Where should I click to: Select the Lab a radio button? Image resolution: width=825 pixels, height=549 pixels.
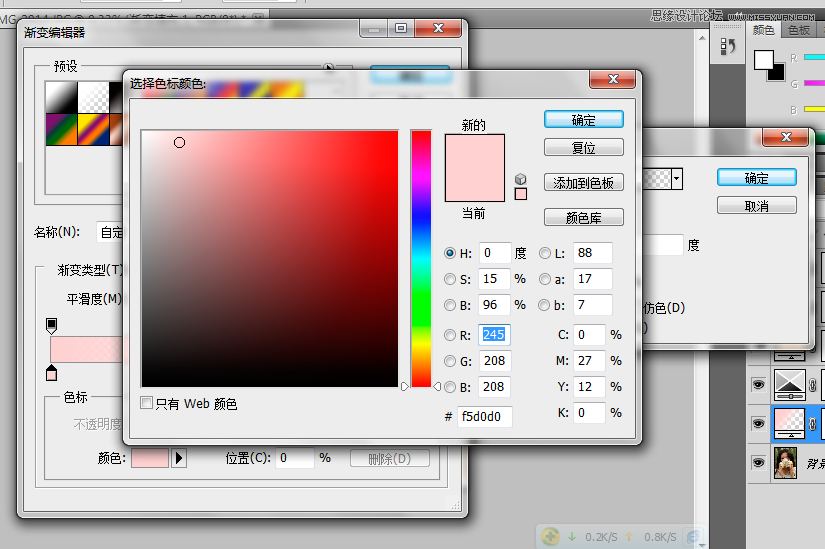[x=545, y=279]
